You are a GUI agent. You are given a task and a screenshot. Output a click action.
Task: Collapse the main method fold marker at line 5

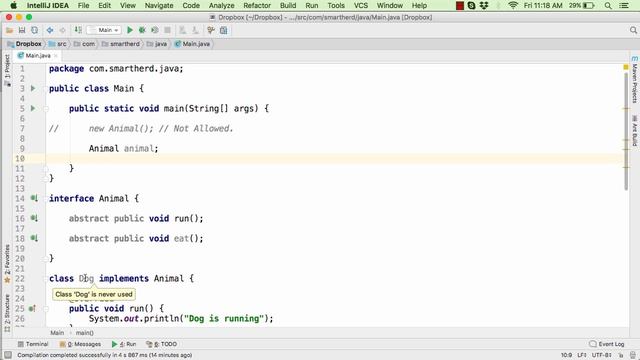pyautogui.click(x=46, y=109)
